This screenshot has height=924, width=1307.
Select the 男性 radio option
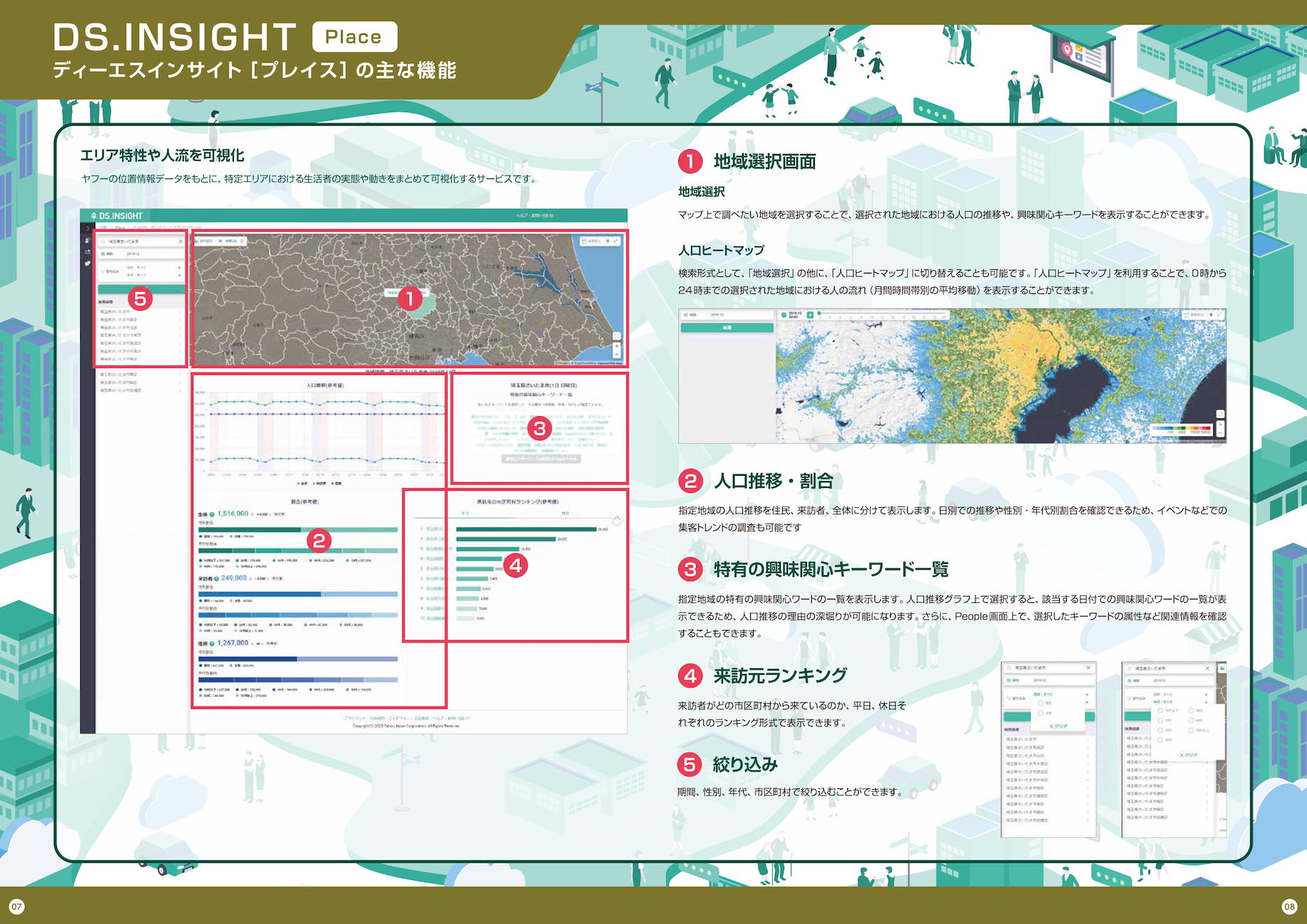coord(1041,703)
